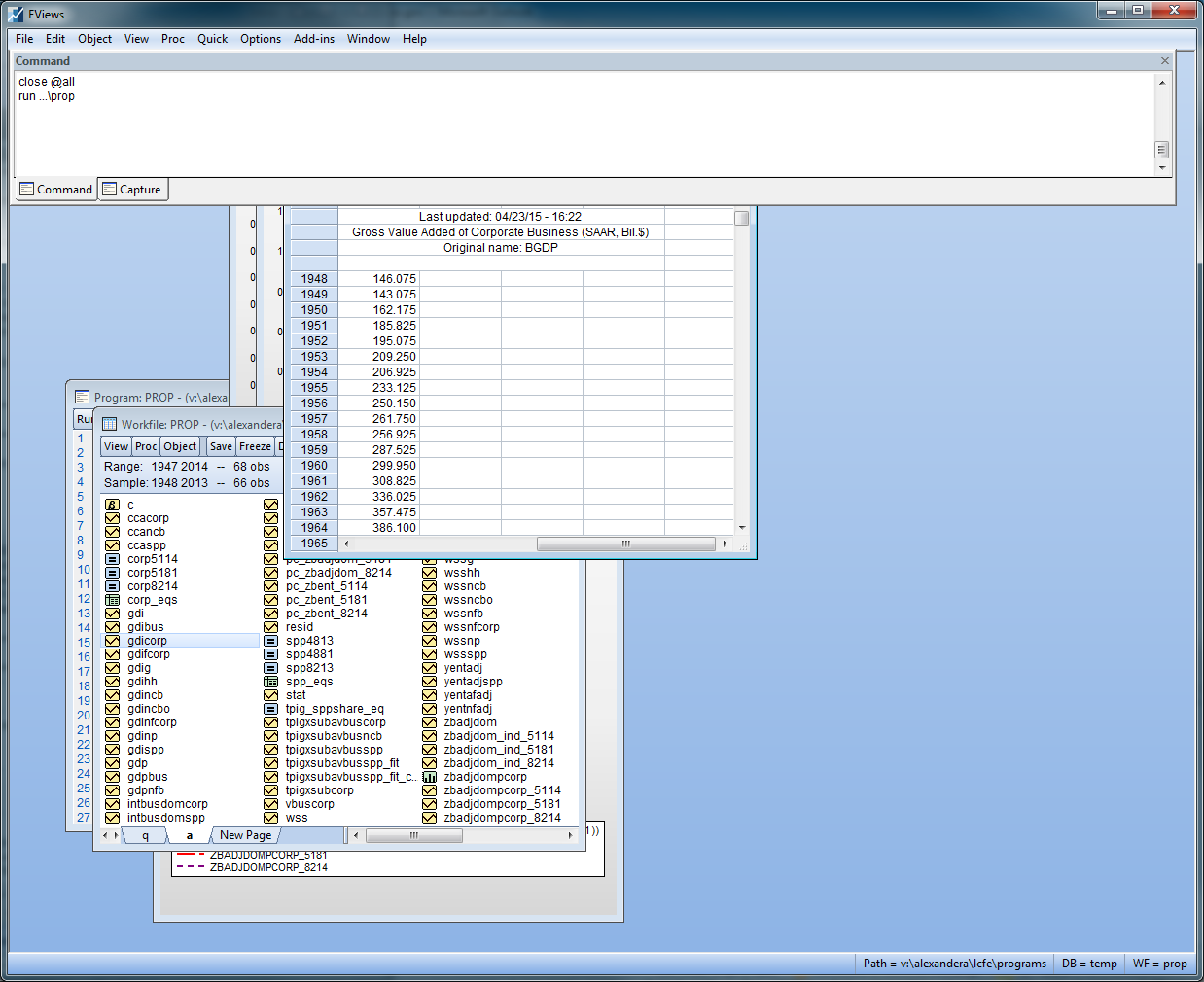This screenshot has height=982, width=1204.
Task: Open the Quick menu
Action: pos(212,39)
